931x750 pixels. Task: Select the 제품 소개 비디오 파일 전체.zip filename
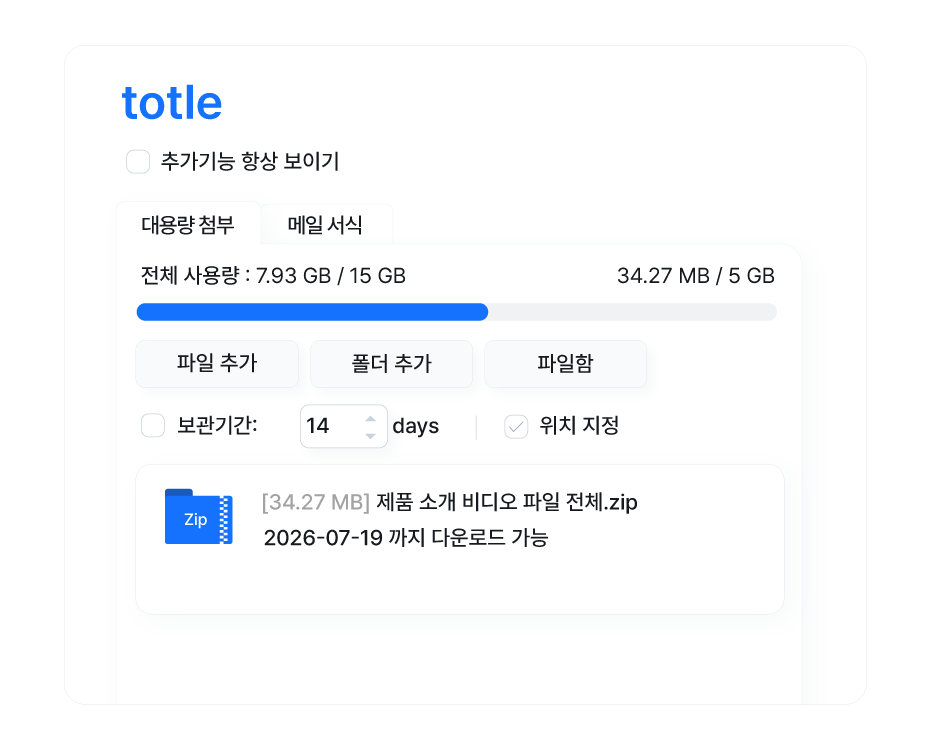(x=507, y=502)
